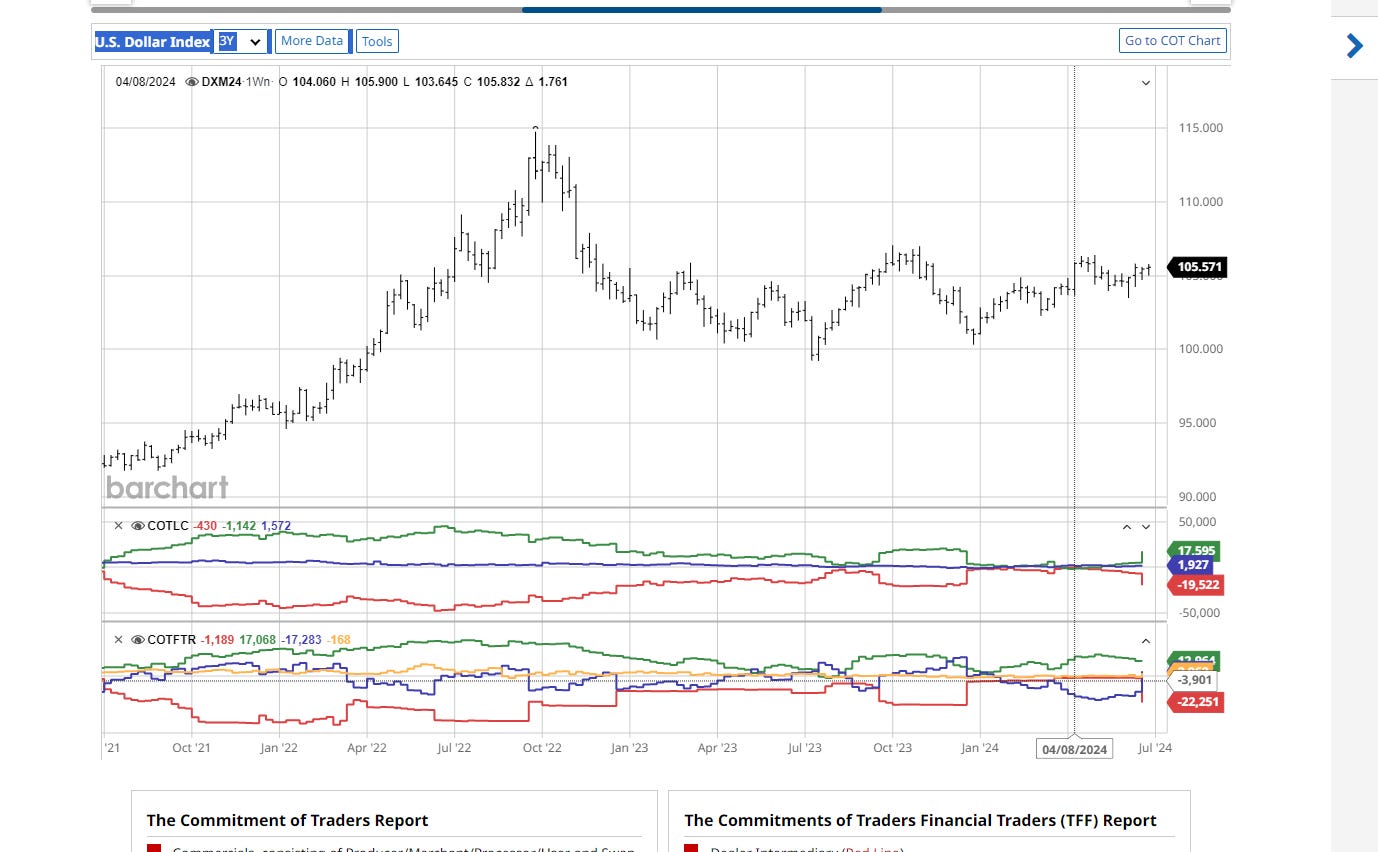Screen dimensions: 1378x852
Task: Click The Commitment of Traders Report heading
Action: click(x=287, y=820)
